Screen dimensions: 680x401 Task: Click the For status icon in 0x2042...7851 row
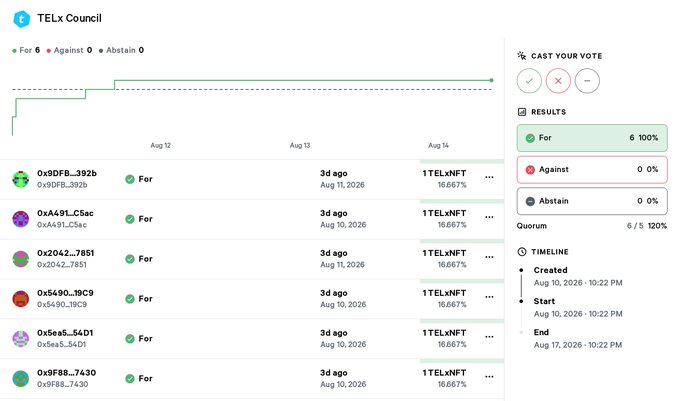click(130, 259)
